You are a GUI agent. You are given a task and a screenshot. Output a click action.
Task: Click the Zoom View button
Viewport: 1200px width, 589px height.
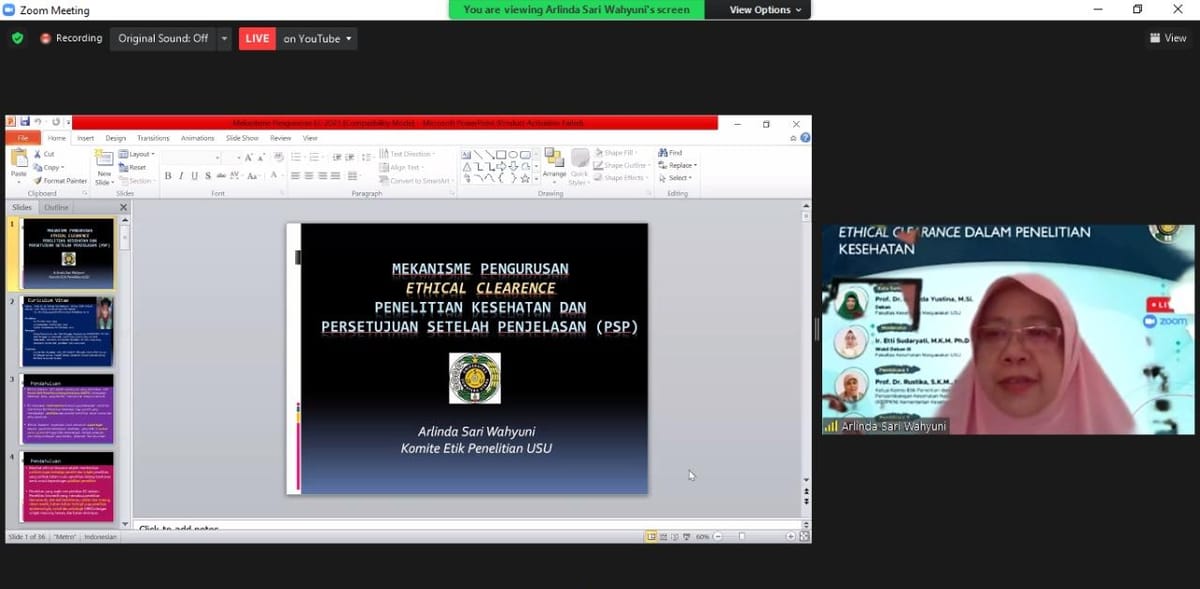tap(1168, 38)
